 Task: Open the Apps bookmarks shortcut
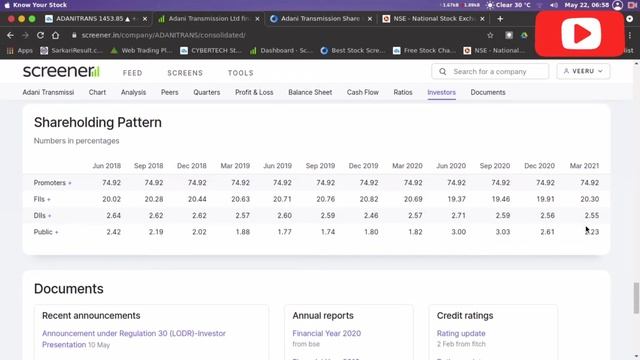coord(20,51)
